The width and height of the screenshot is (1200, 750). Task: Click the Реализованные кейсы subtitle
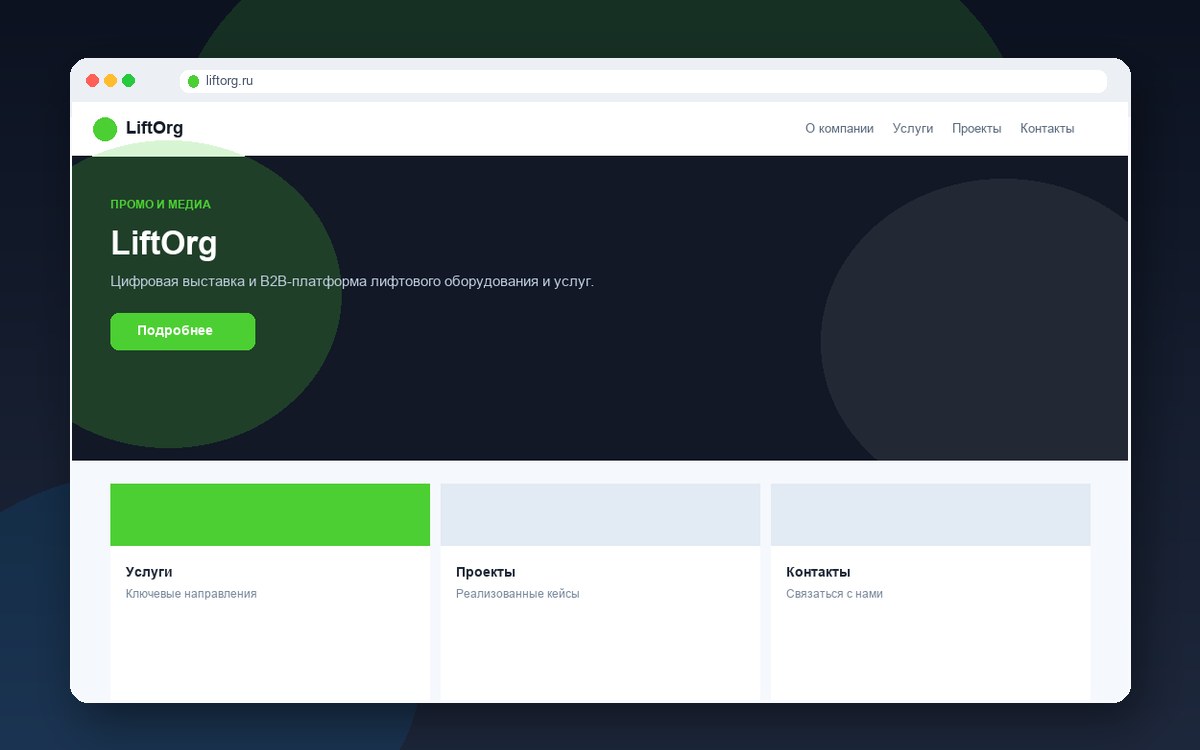point(518,594)
